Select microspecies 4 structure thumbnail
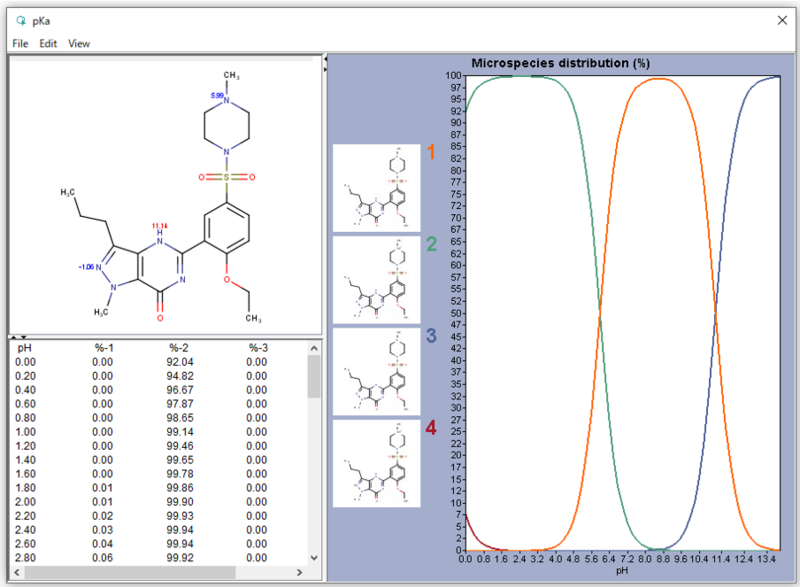Image resolution: width=800 pixels, height=587 pixels. click(377, 464)
